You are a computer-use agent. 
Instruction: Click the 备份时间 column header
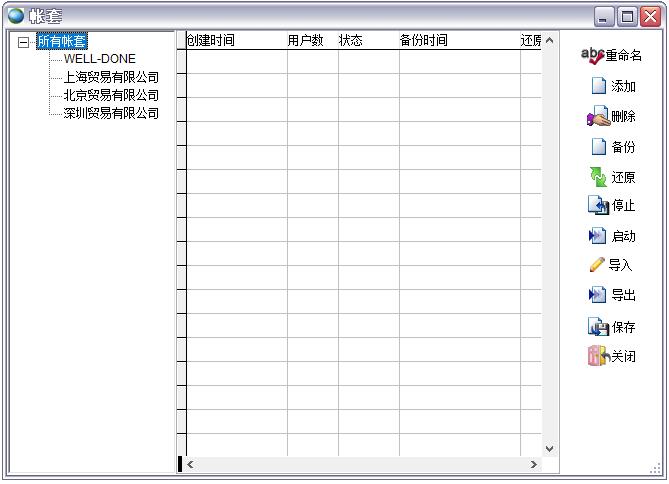click(x=424, y=41)
